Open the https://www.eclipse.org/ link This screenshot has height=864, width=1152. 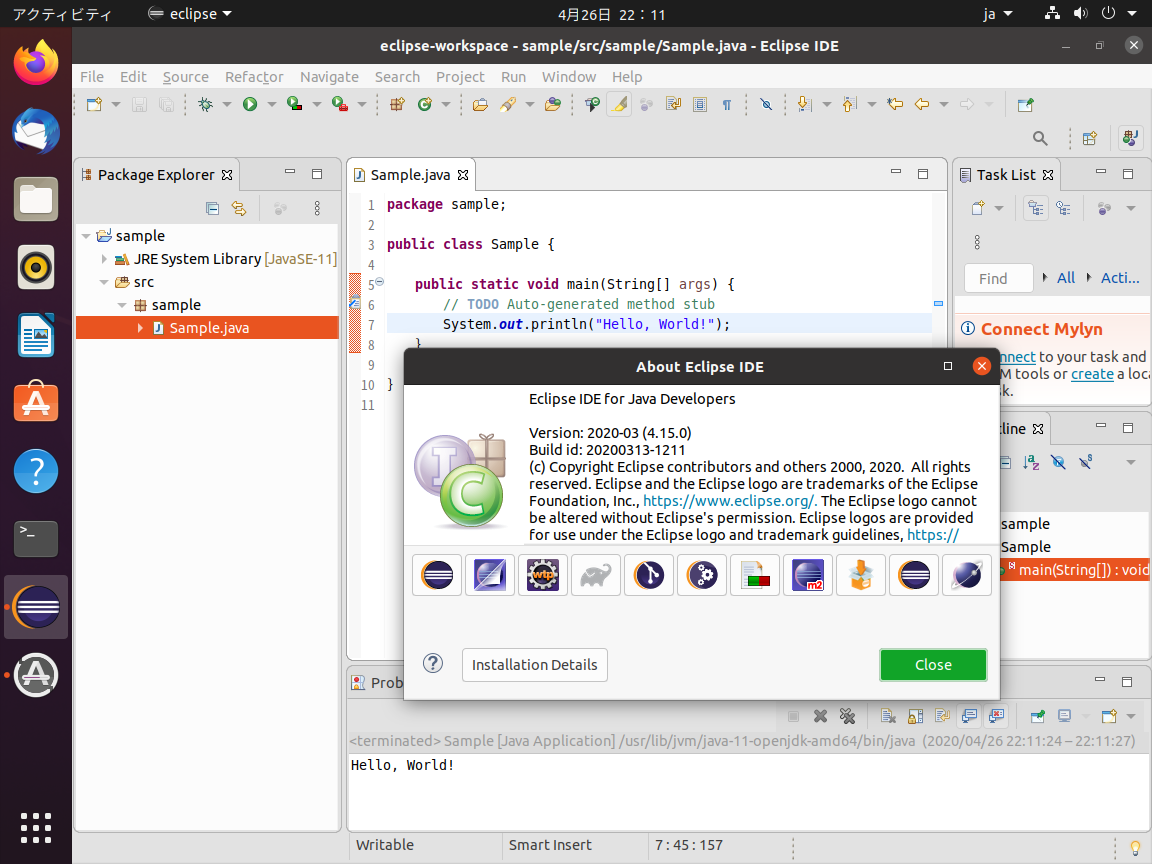(x=729, y=501)
